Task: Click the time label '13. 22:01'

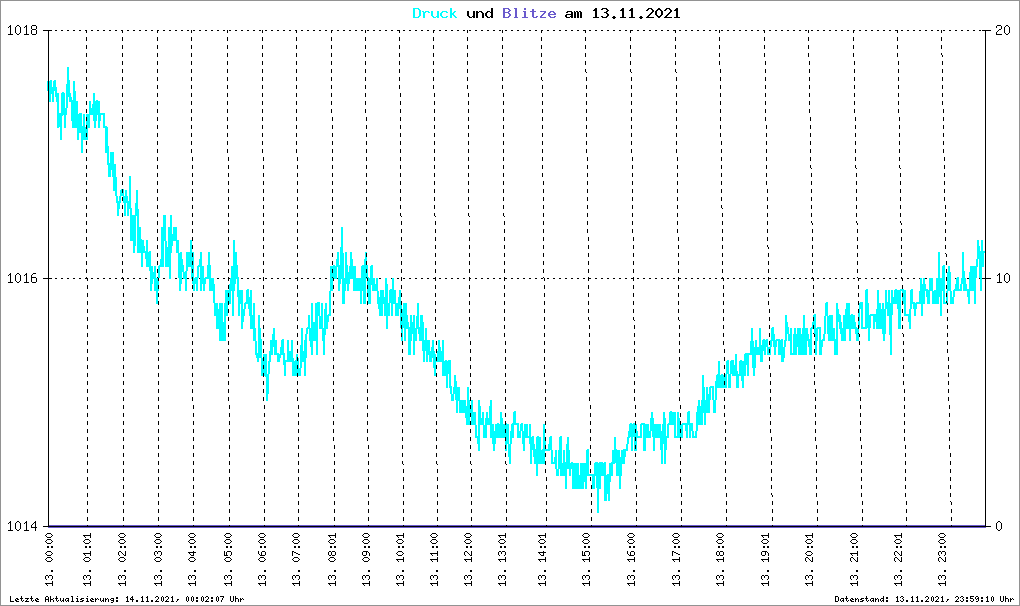Action: point(899,559)
